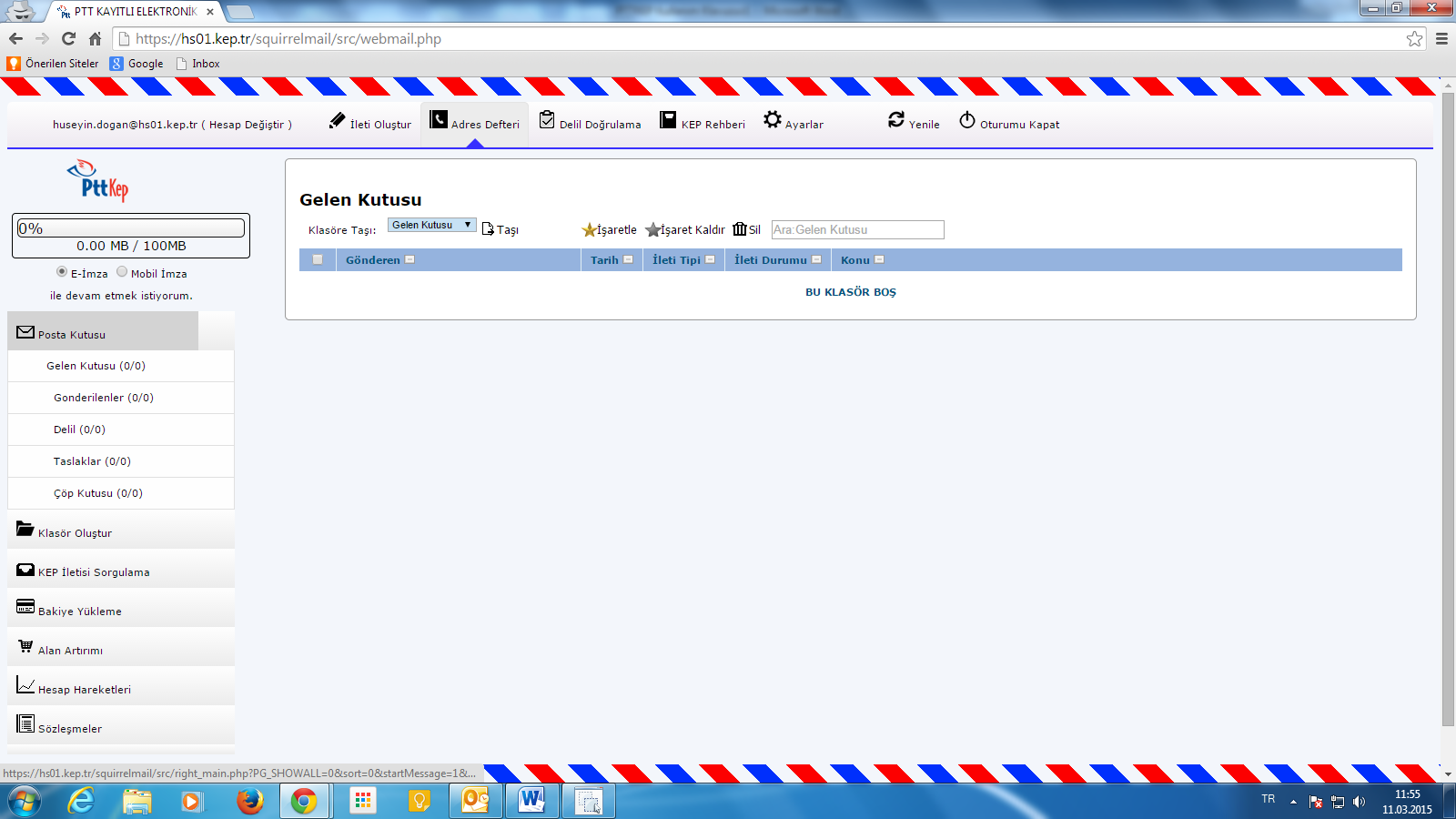Click the Oturumu Kapat power icon

967,120
